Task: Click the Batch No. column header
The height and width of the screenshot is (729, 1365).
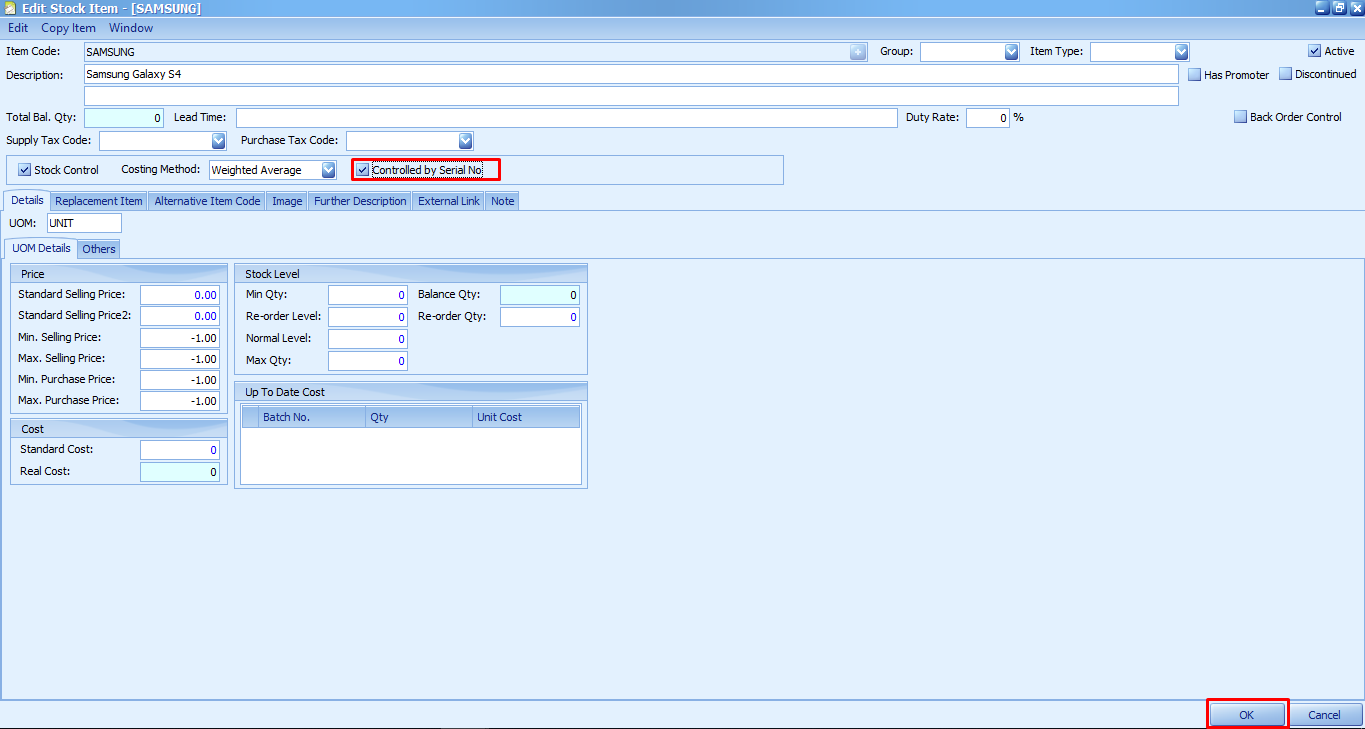Action: [x=312, y=417]
